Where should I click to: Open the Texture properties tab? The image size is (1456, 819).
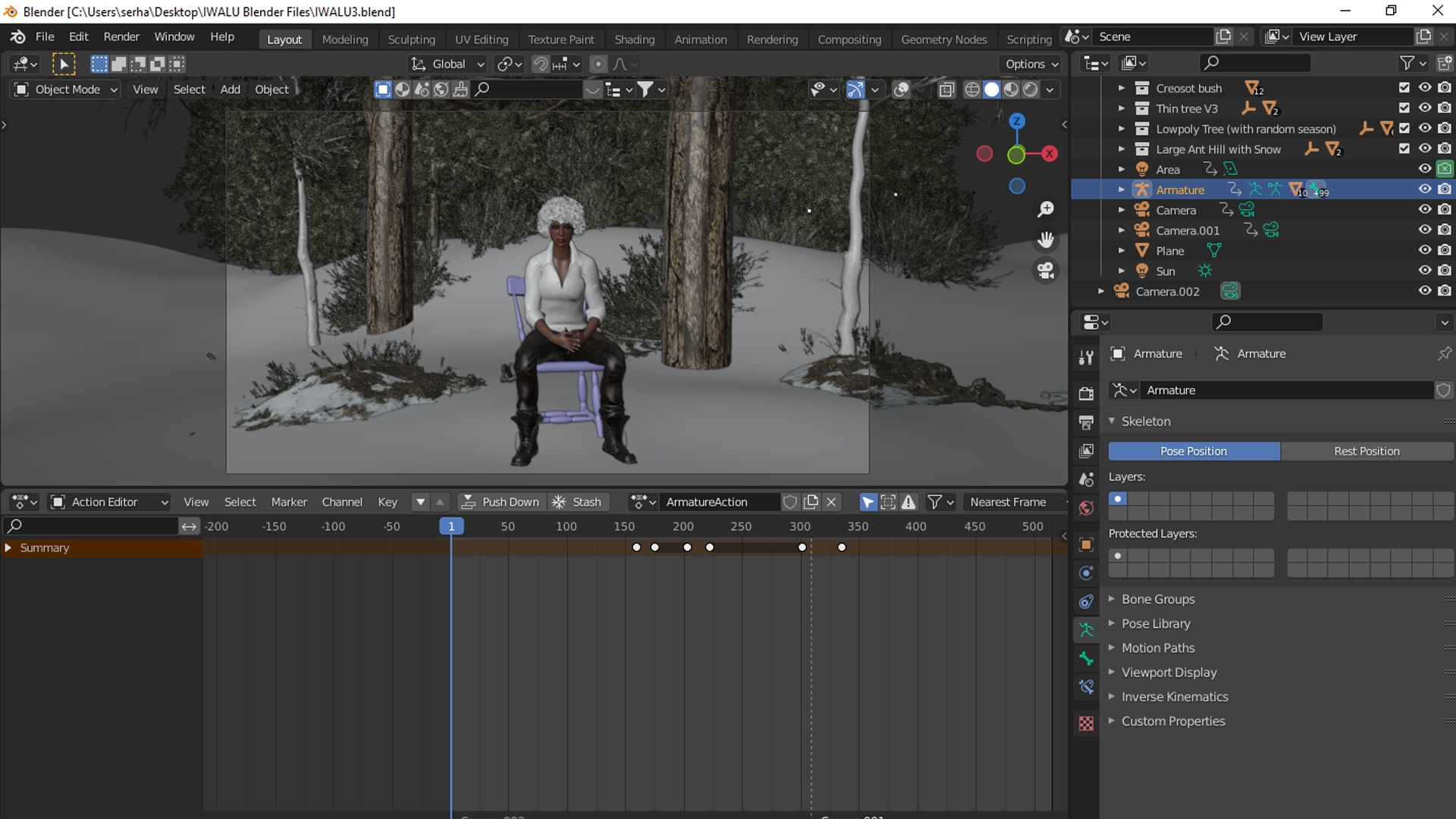pyautogui.click(x=1086, y=723)
